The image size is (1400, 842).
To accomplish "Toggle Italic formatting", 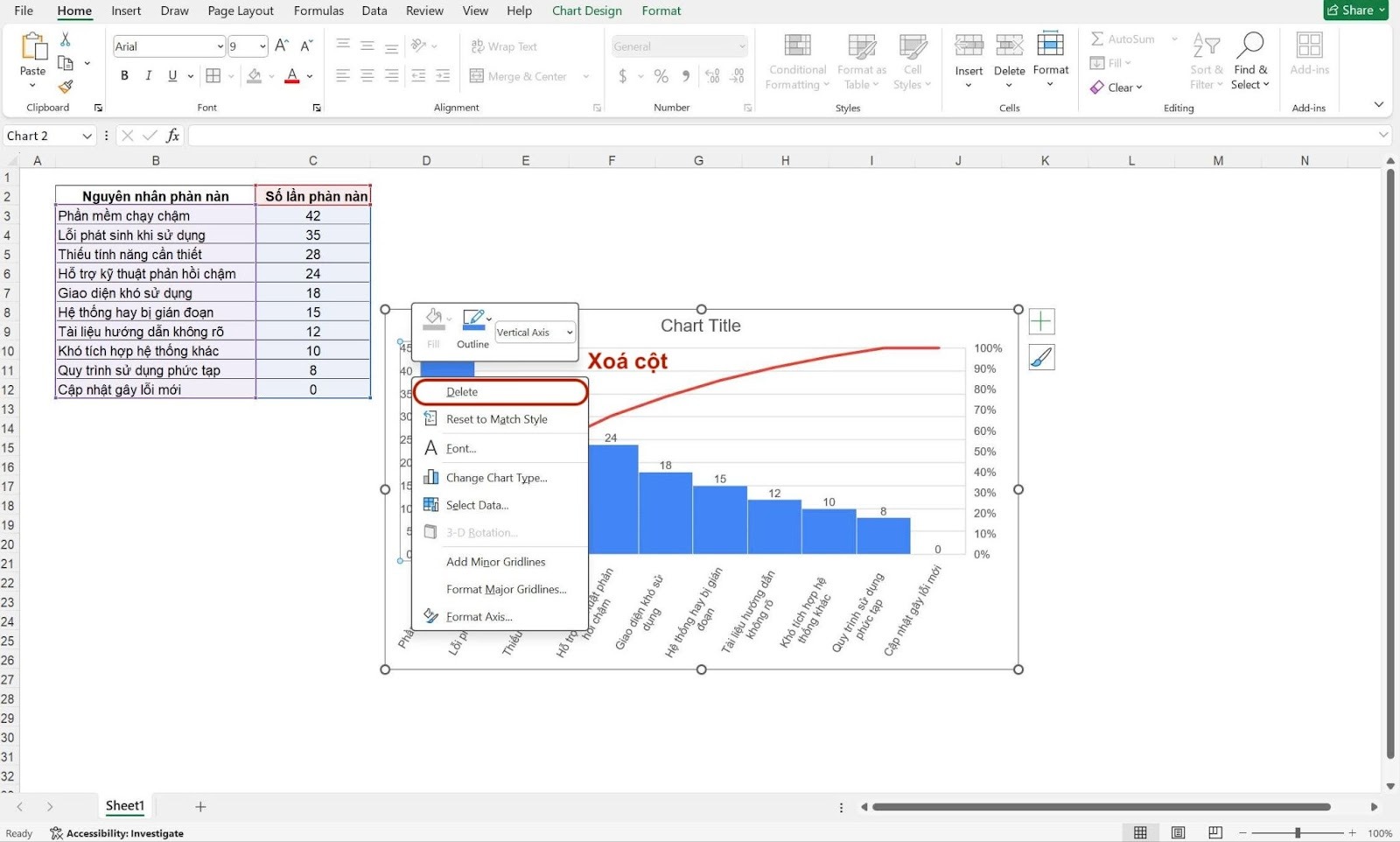I will pos(149,76).
